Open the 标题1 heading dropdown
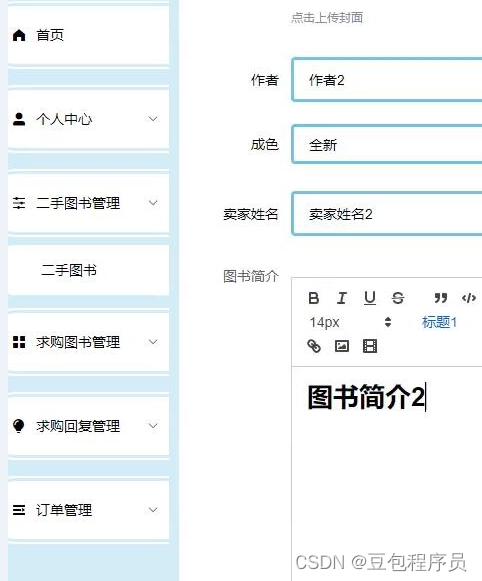Image resolution: width=482 pixels, height=581 pixels. tap(439, 322)
